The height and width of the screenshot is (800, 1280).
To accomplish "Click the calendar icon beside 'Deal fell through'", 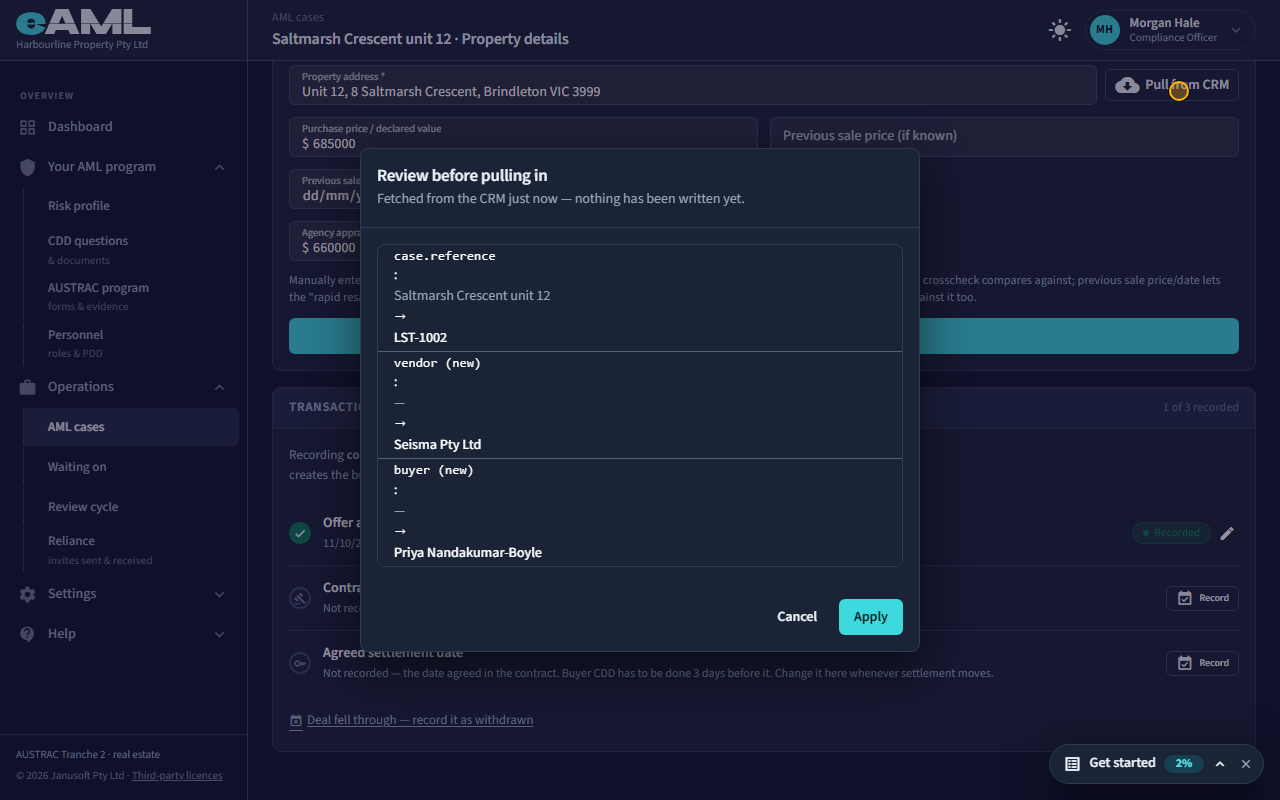I will [296, 721].
